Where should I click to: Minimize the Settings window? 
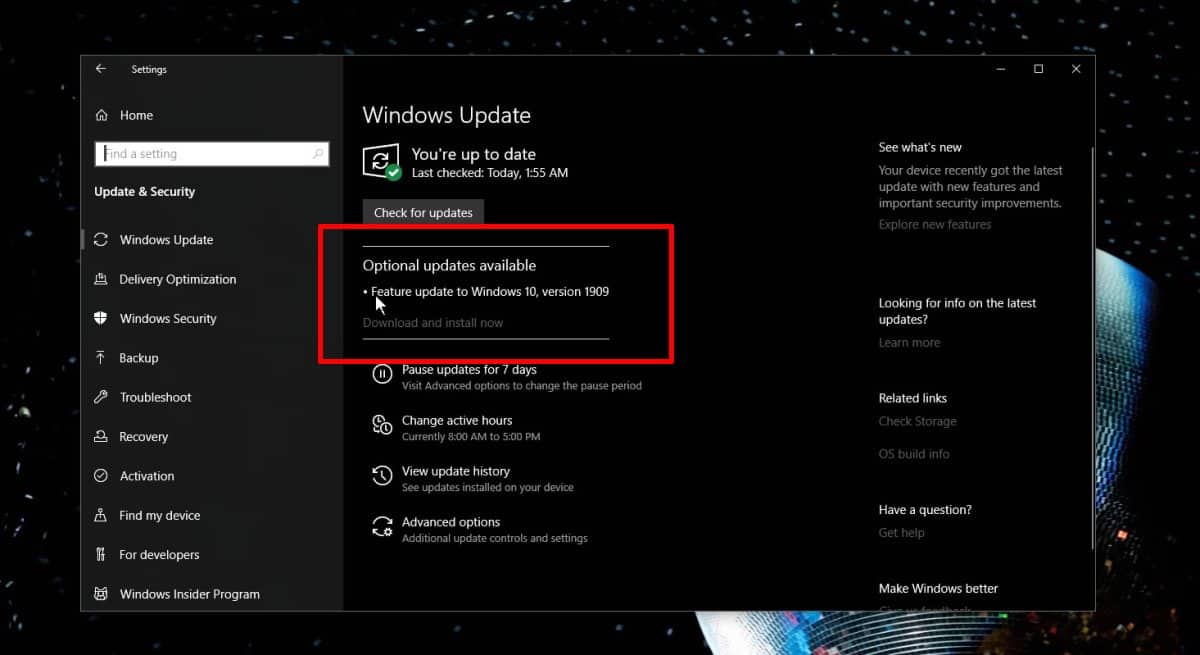click(x=1001, y=69)
